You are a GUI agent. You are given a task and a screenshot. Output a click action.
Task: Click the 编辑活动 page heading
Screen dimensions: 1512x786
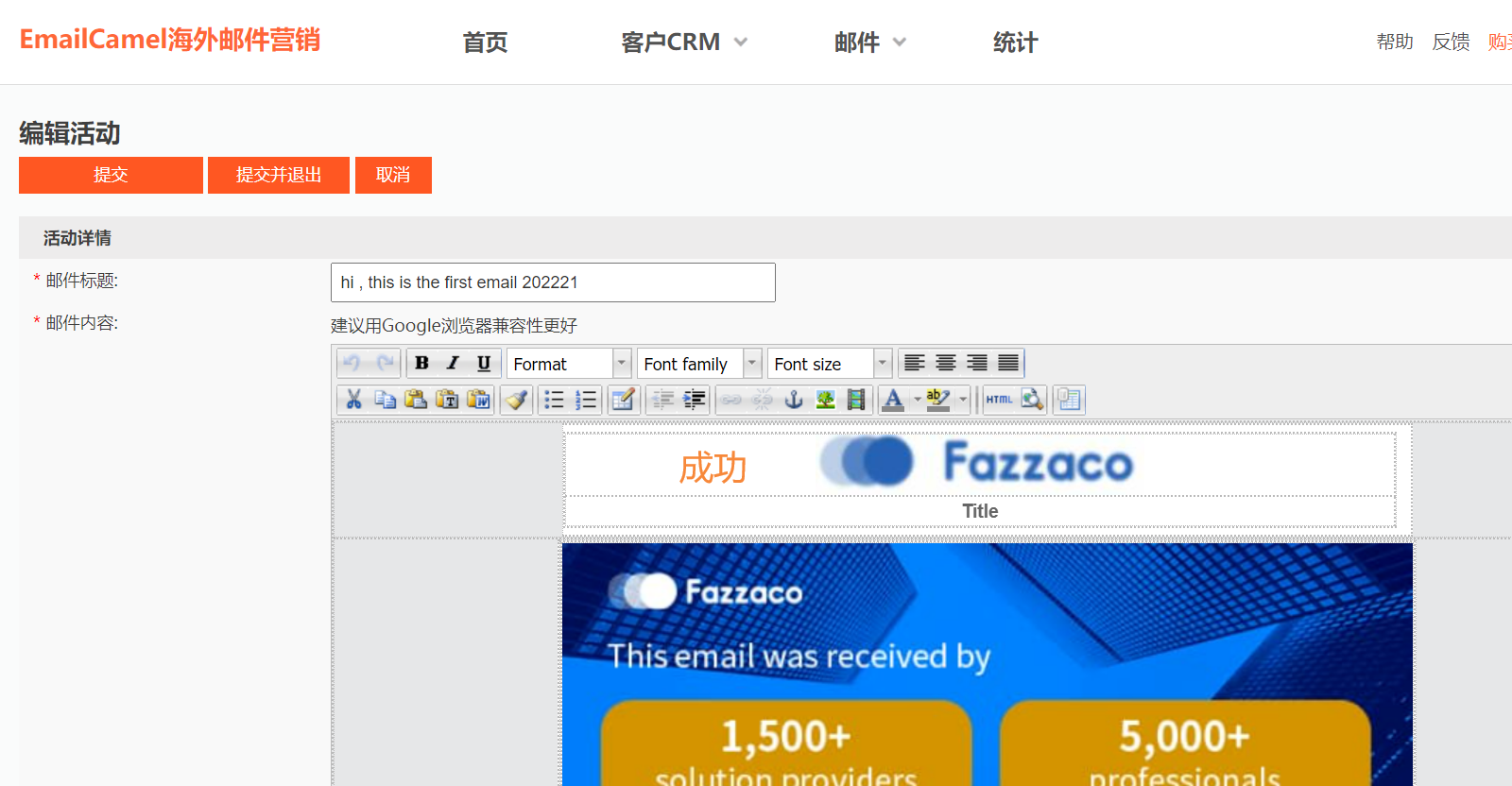coord(70,133)
